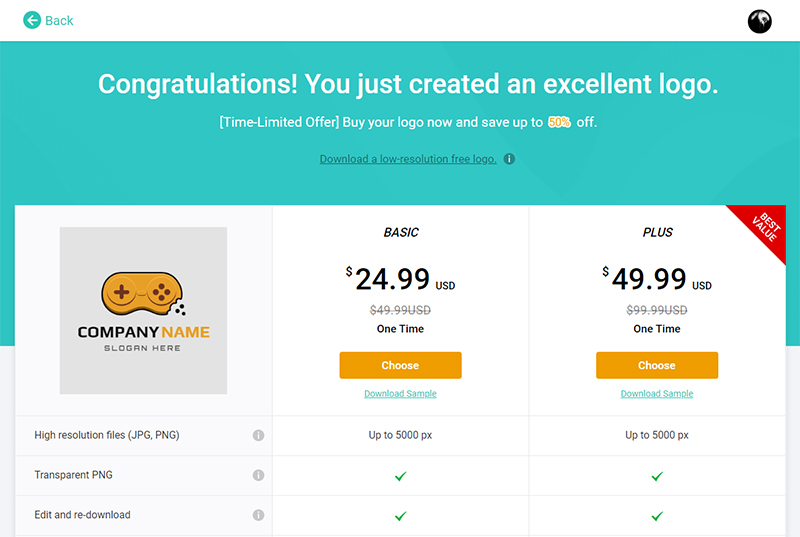This screenshot has width=800, height=537.
Task: Click info icon for Edit and re-download
Action: (258, 515)
